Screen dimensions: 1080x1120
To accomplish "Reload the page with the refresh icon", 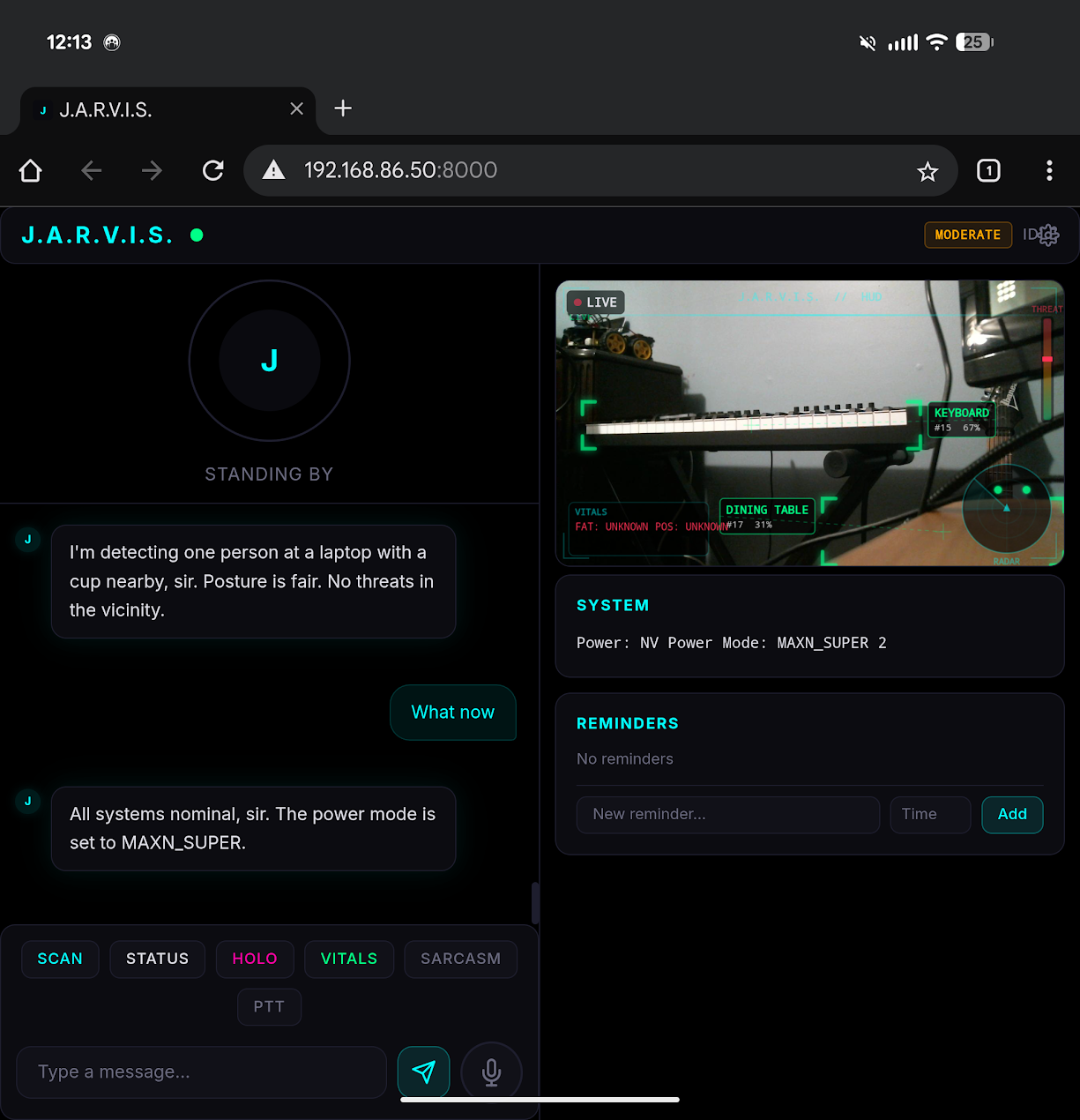I will tap(212, 170).
